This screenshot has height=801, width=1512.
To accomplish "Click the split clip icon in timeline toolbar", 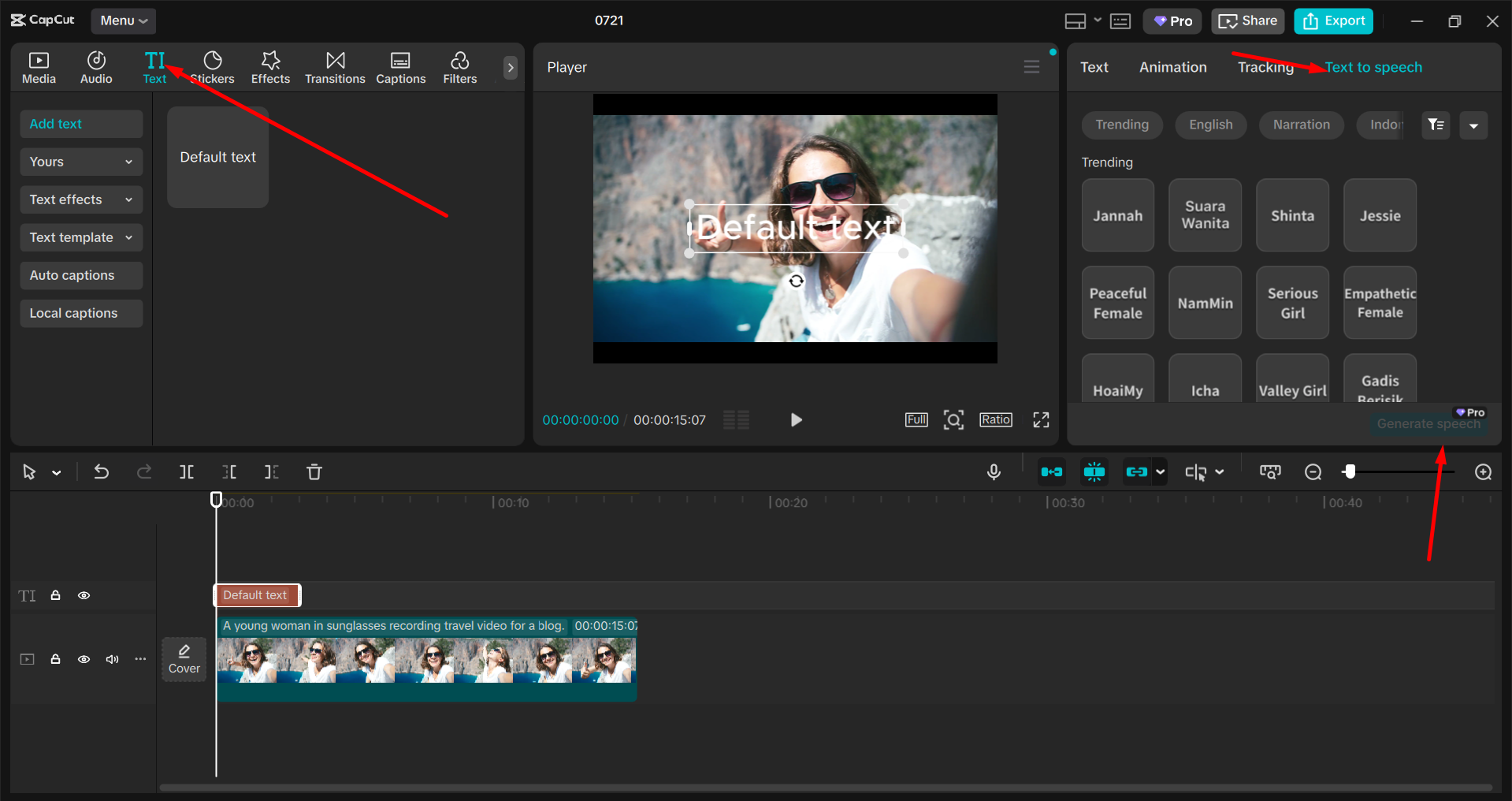I will [x=187, y=472].
